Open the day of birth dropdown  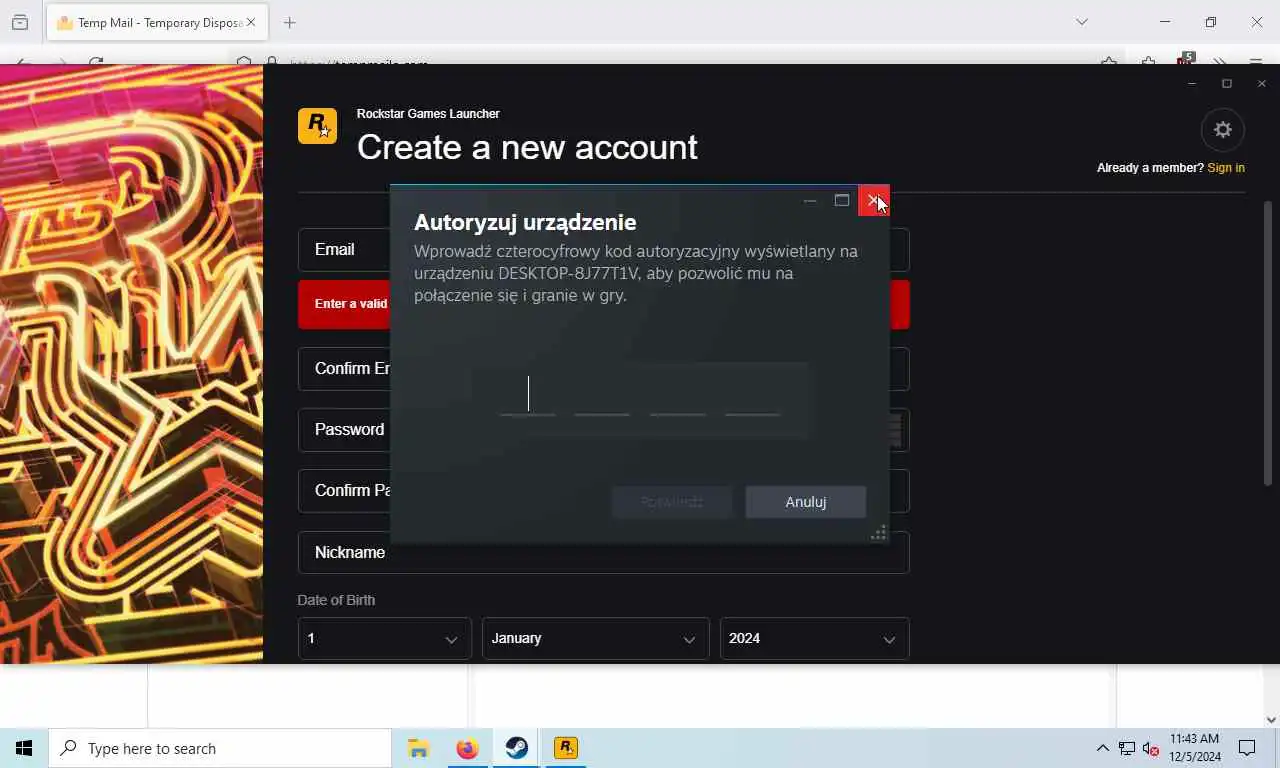click(384, 639)
